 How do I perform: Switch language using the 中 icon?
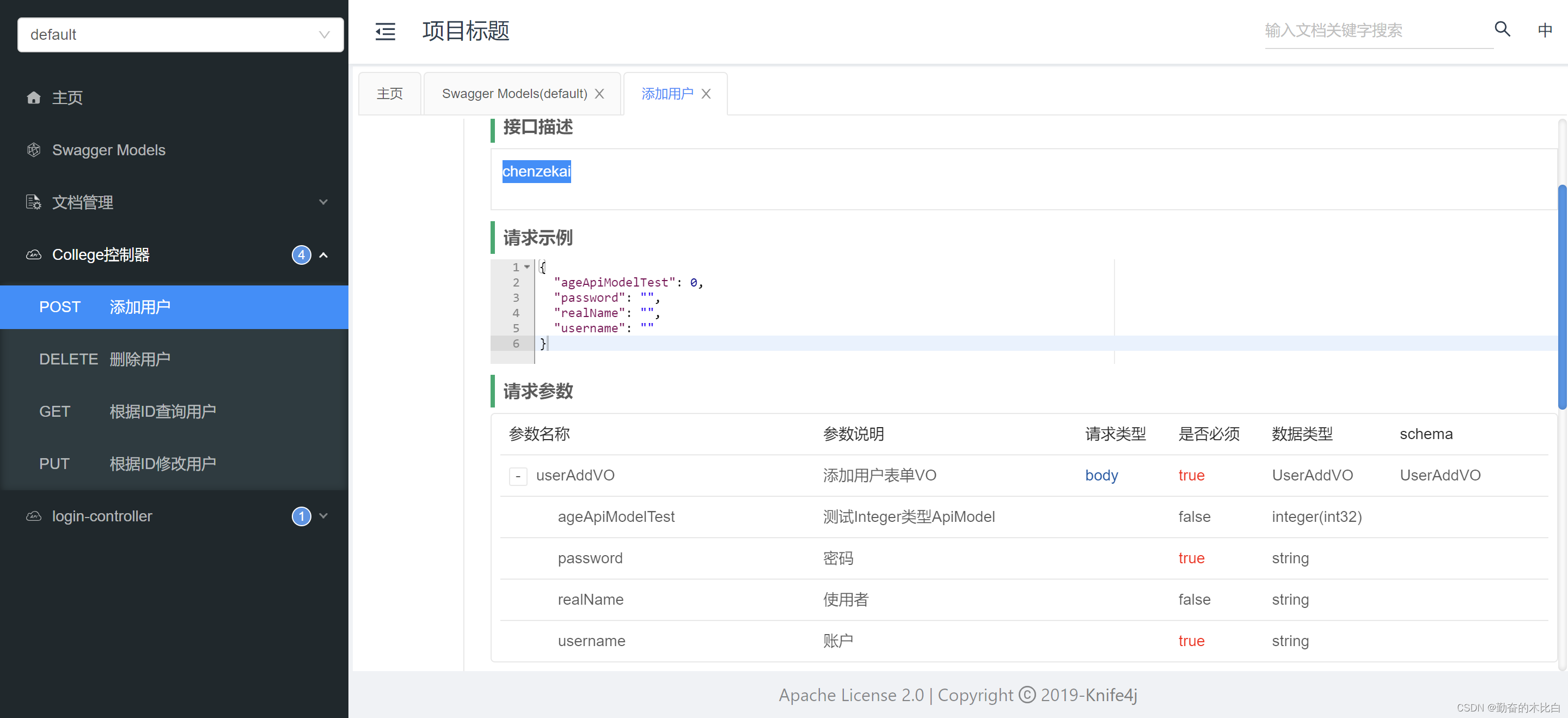point(1545,30)
